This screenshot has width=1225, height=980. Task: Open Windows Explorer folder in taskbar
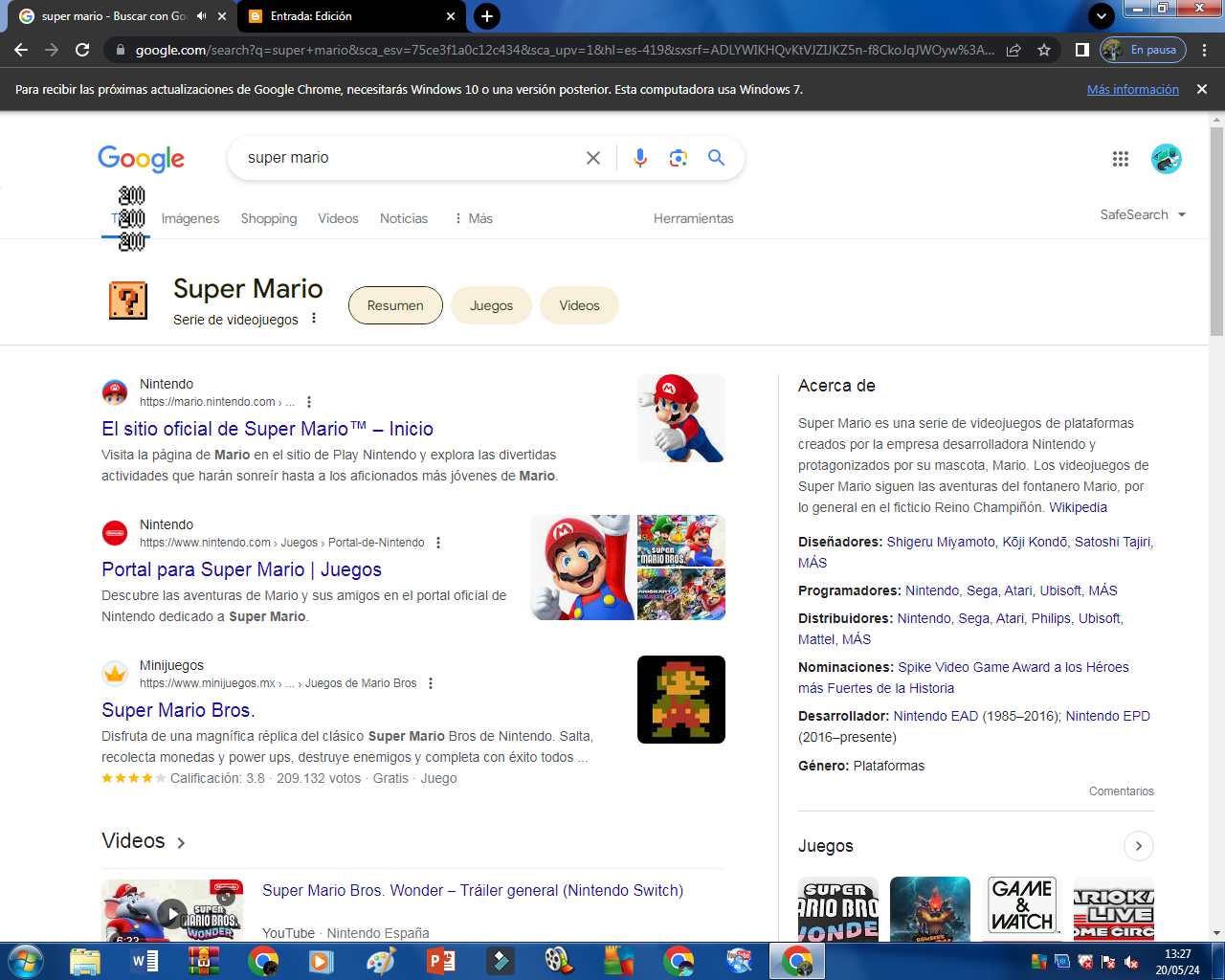click(85, 961)
